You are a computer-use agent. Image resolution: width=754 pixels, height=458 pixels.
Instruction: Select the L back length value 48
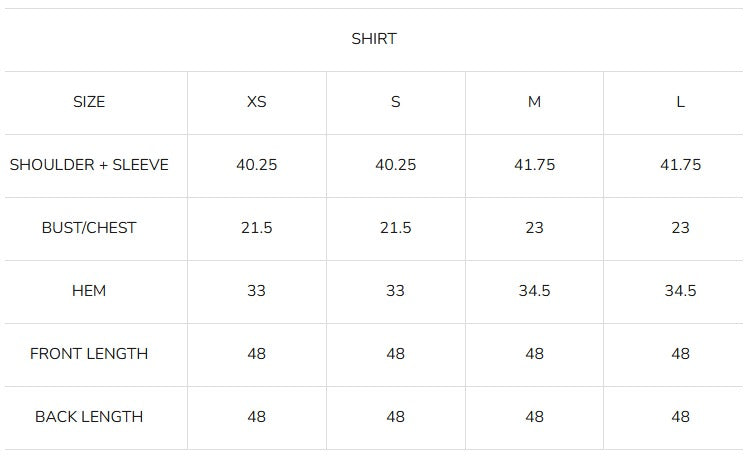[x=680, y=417]
